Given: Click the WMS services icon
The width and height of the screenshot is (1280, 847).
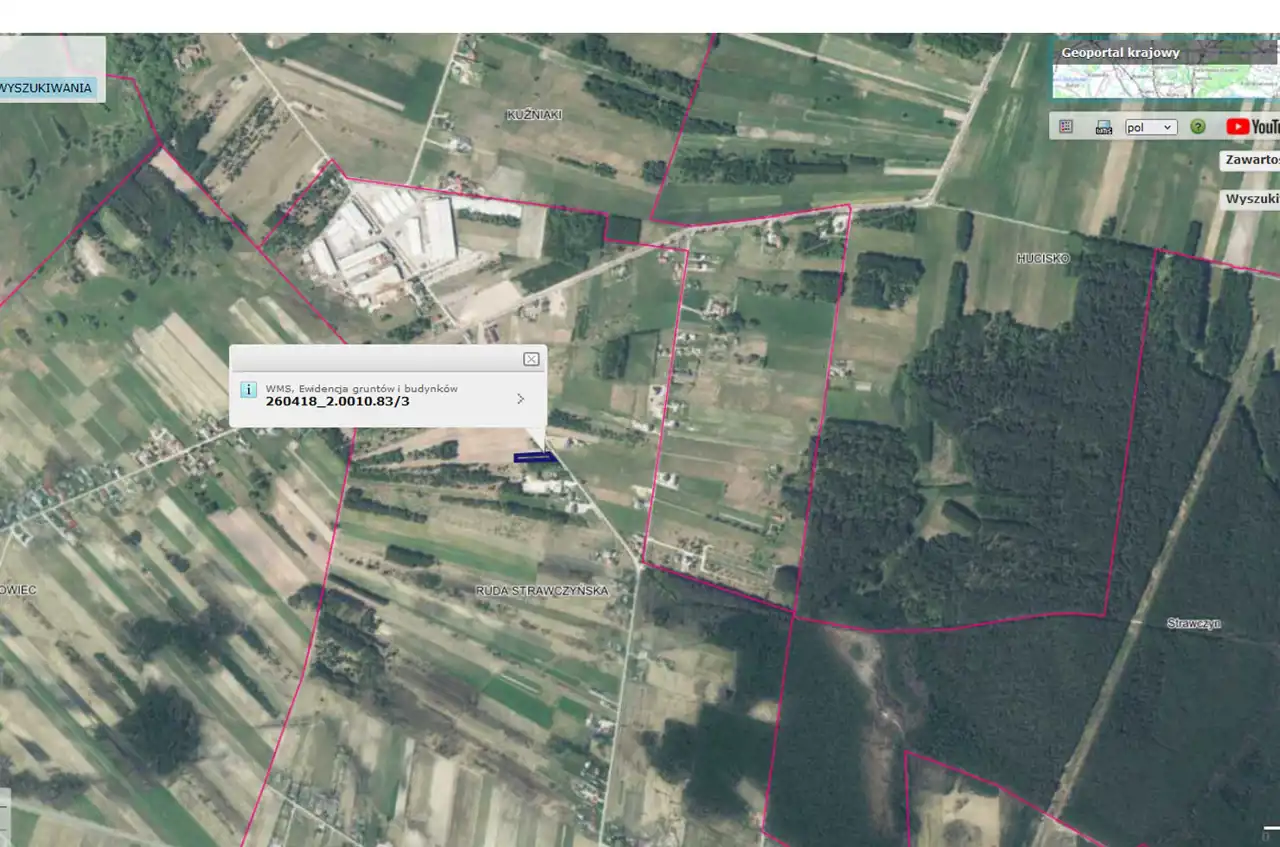Looking at the screenshot, I should click(1104, 127).
